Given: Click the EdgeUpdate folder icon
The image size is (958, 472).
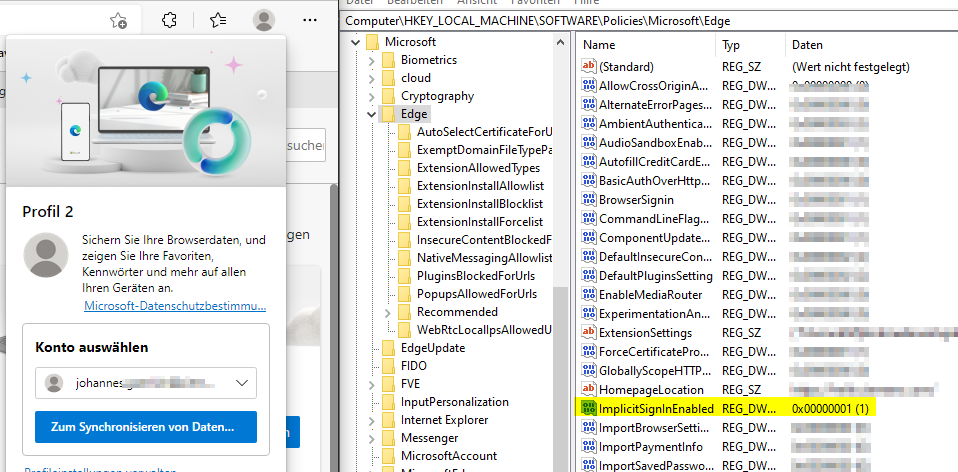Looking at the screenshot, I should pos(389,348).
